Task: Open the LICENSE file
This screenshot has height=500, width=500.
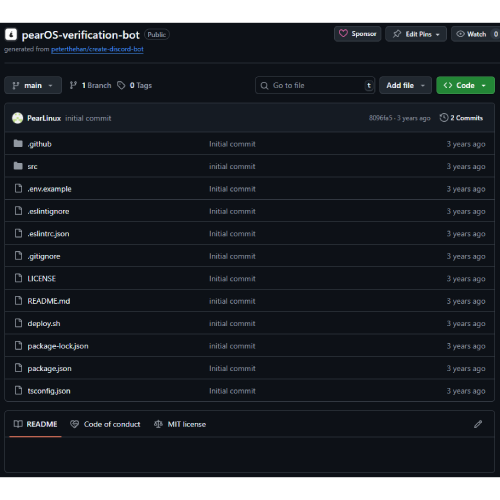Action: pos(41,279)
